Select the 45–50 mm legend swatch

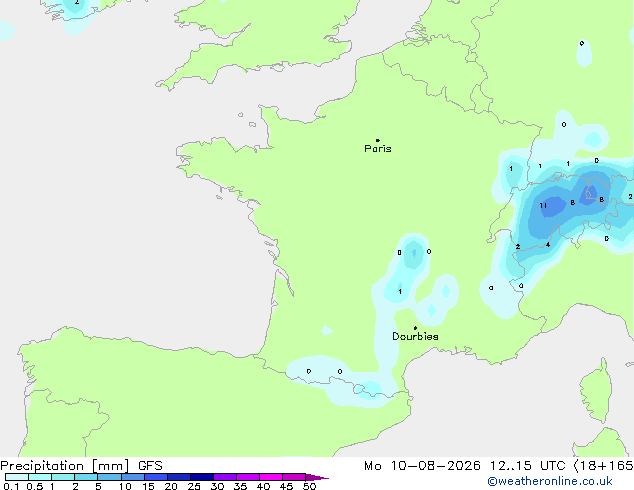294,477
